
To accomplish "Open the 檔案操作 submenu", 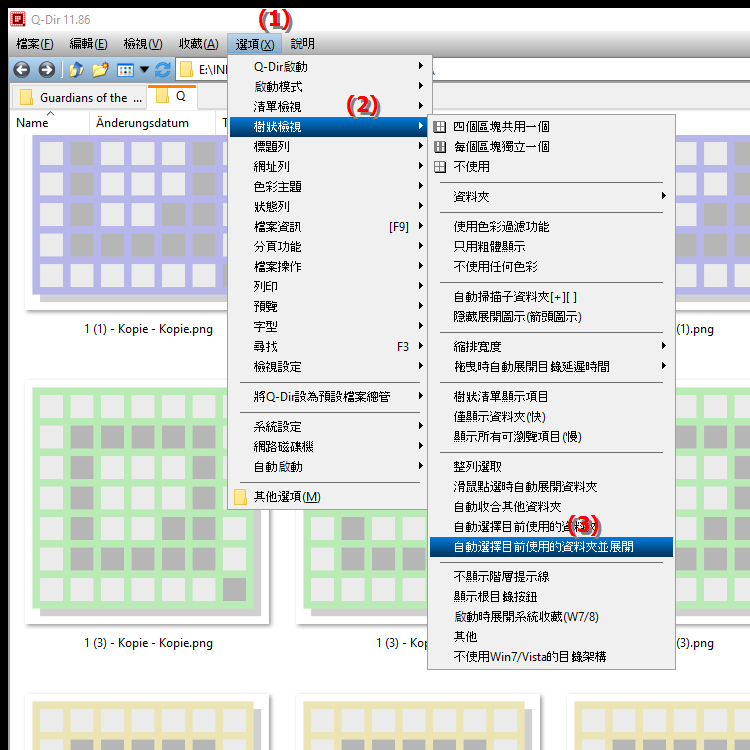I will click(330, 266).
